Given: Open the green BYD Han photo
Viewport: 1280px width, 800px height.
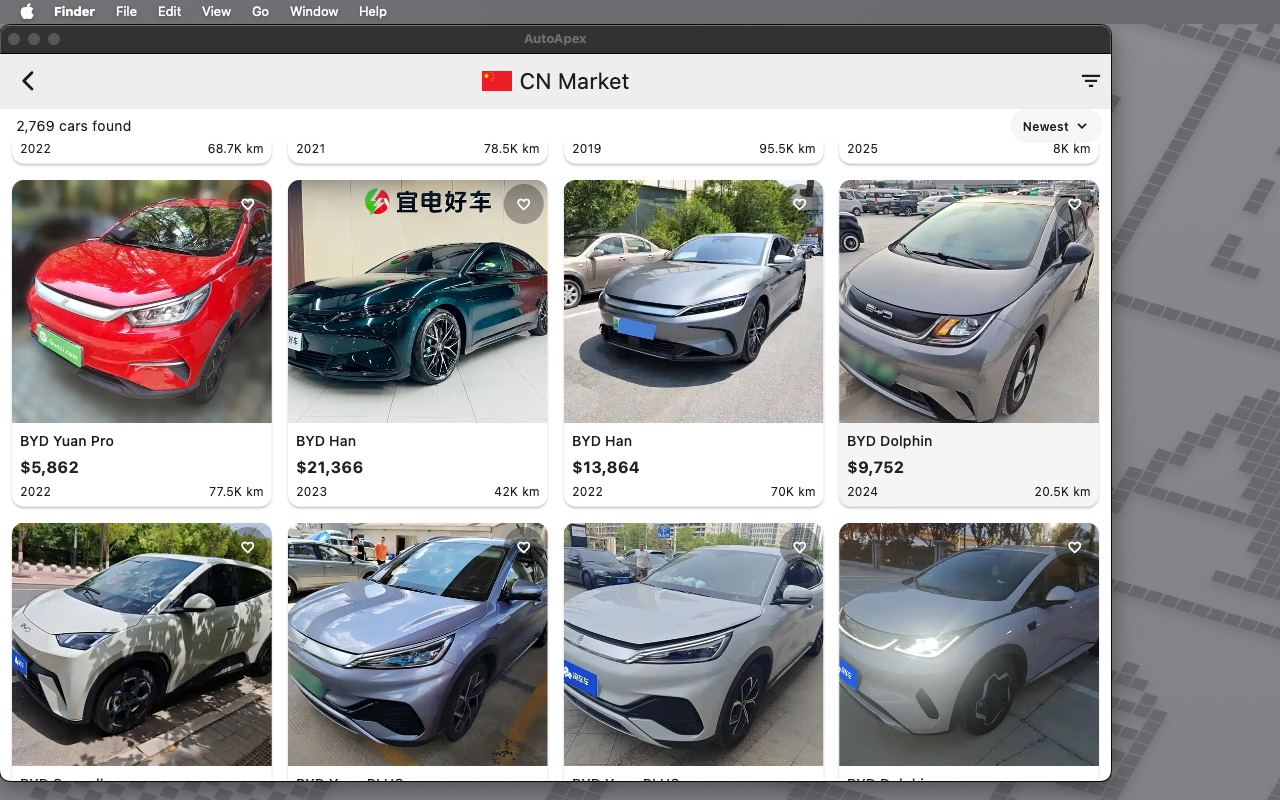Looking at the screenshot, I should tap(418, 301).
